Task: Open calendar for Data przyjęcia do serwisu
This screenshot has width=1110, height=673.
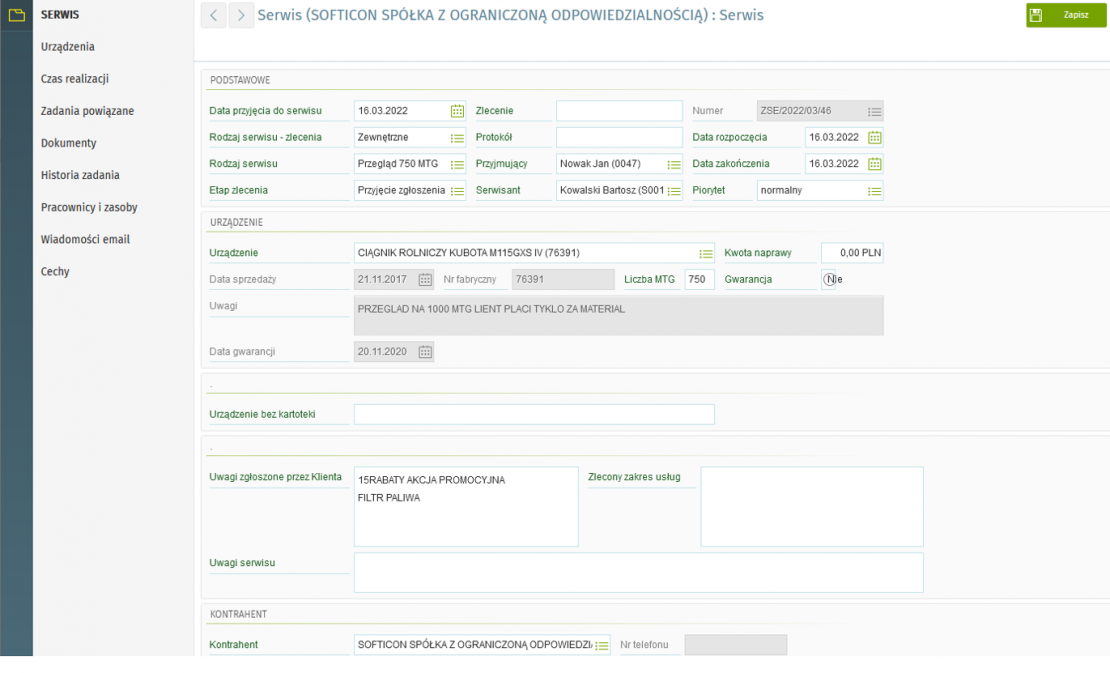Action: (x=457, y=111)
